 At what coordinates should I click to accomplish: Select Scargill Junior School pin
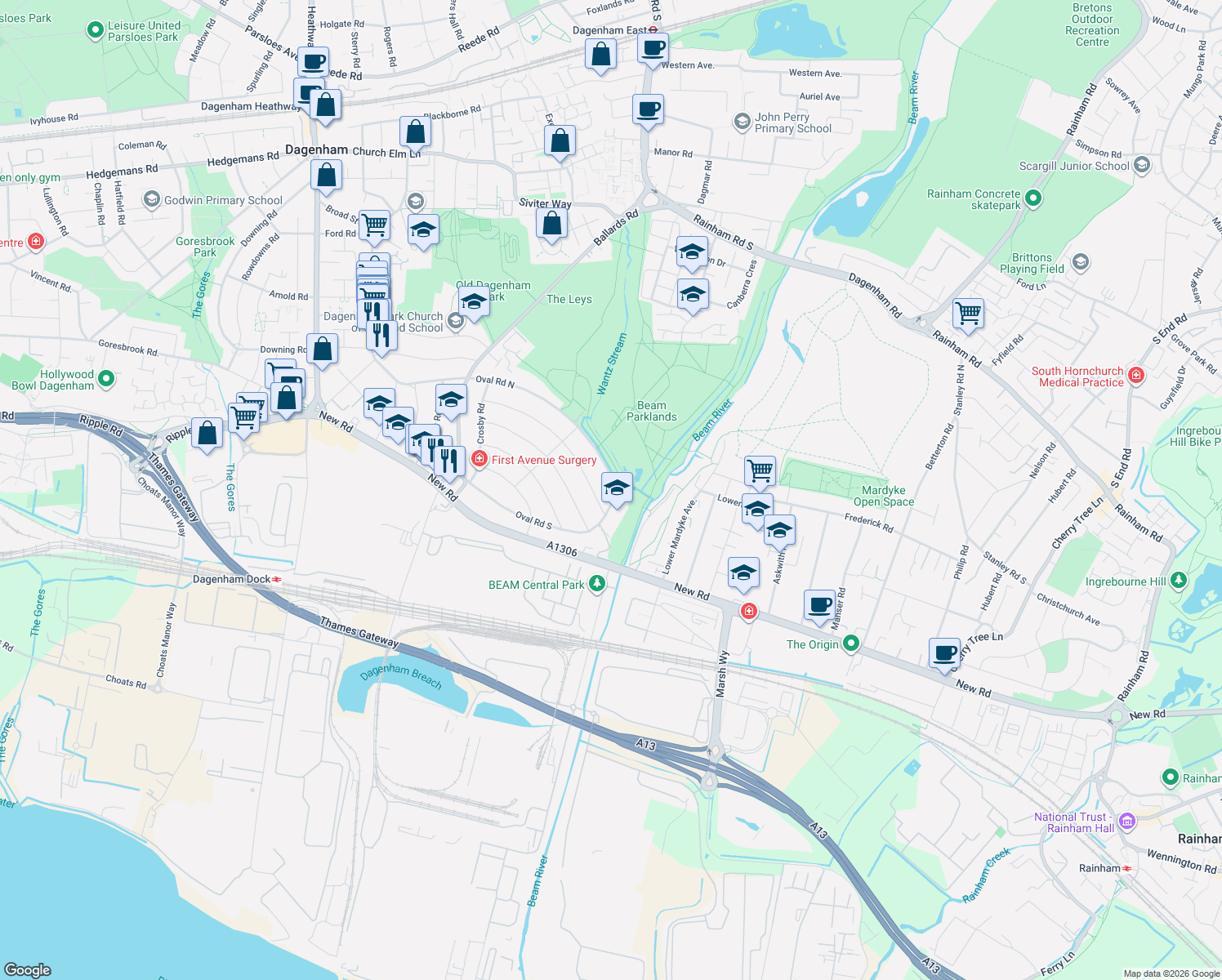tap(1142, 165)
